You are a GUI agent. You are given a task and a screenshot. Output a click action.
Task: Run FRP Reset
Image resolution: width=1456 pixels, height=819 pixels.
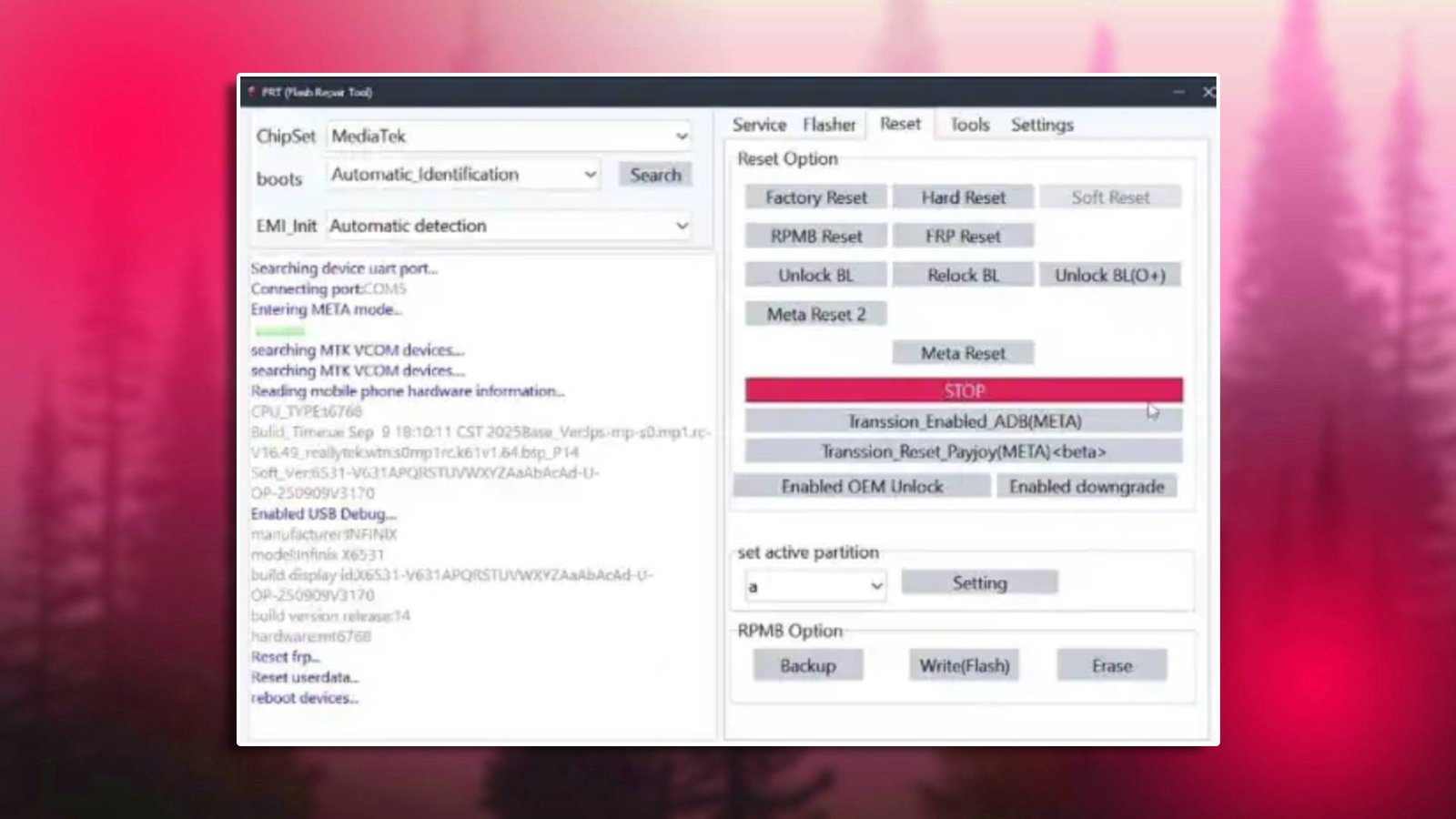pos(963,236)
